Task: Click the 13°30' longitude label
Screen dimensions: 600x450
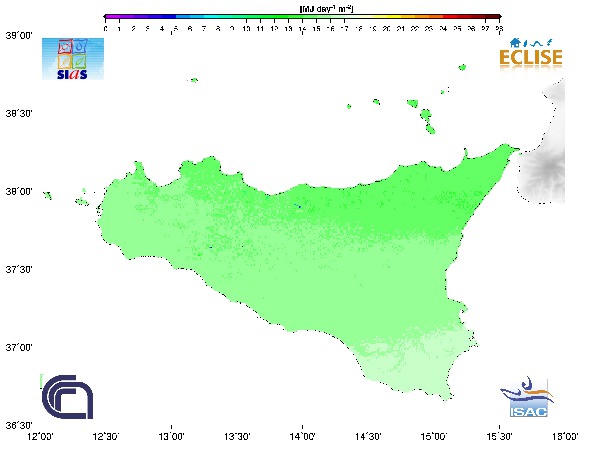Action: 237,436
